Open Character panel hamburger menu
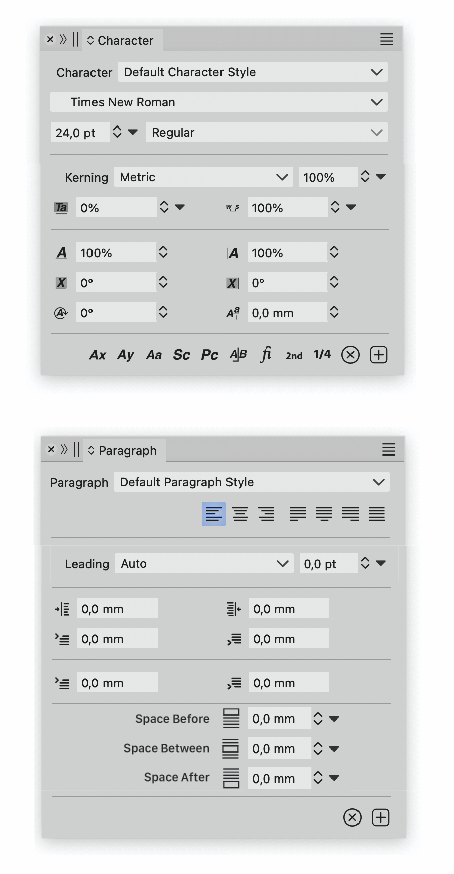 click(x=387, y=39)
